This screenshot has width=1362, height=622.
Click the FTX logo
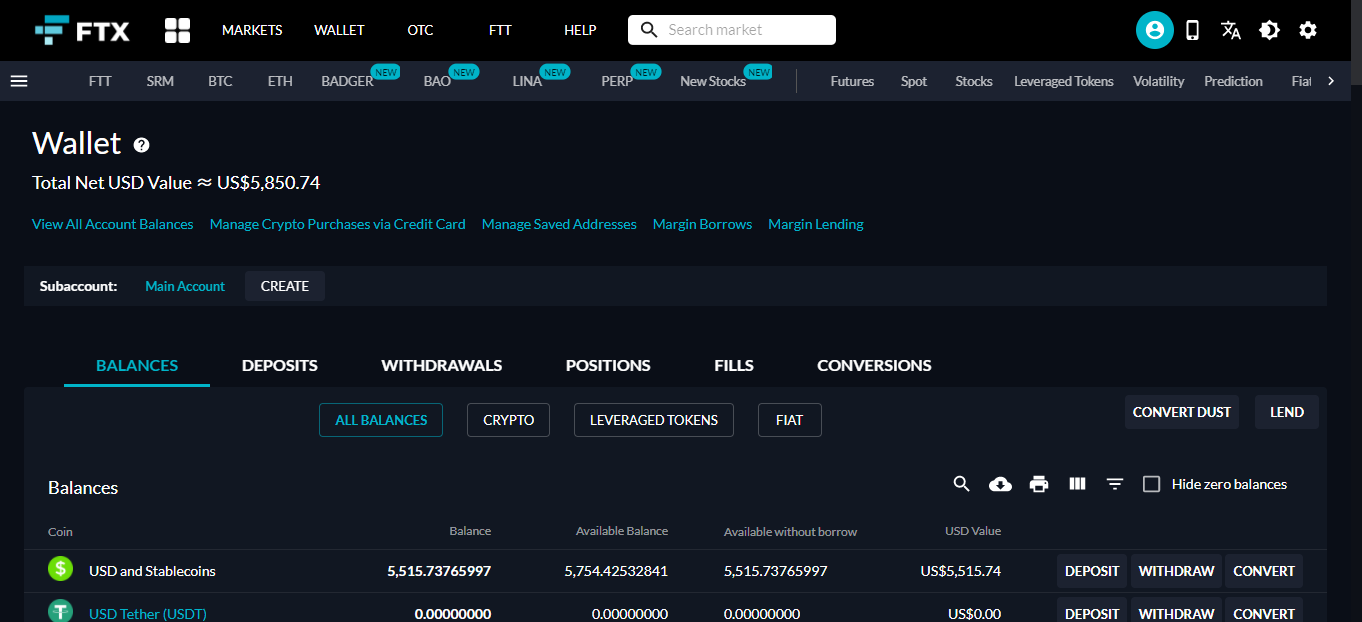tap(82, 30)
